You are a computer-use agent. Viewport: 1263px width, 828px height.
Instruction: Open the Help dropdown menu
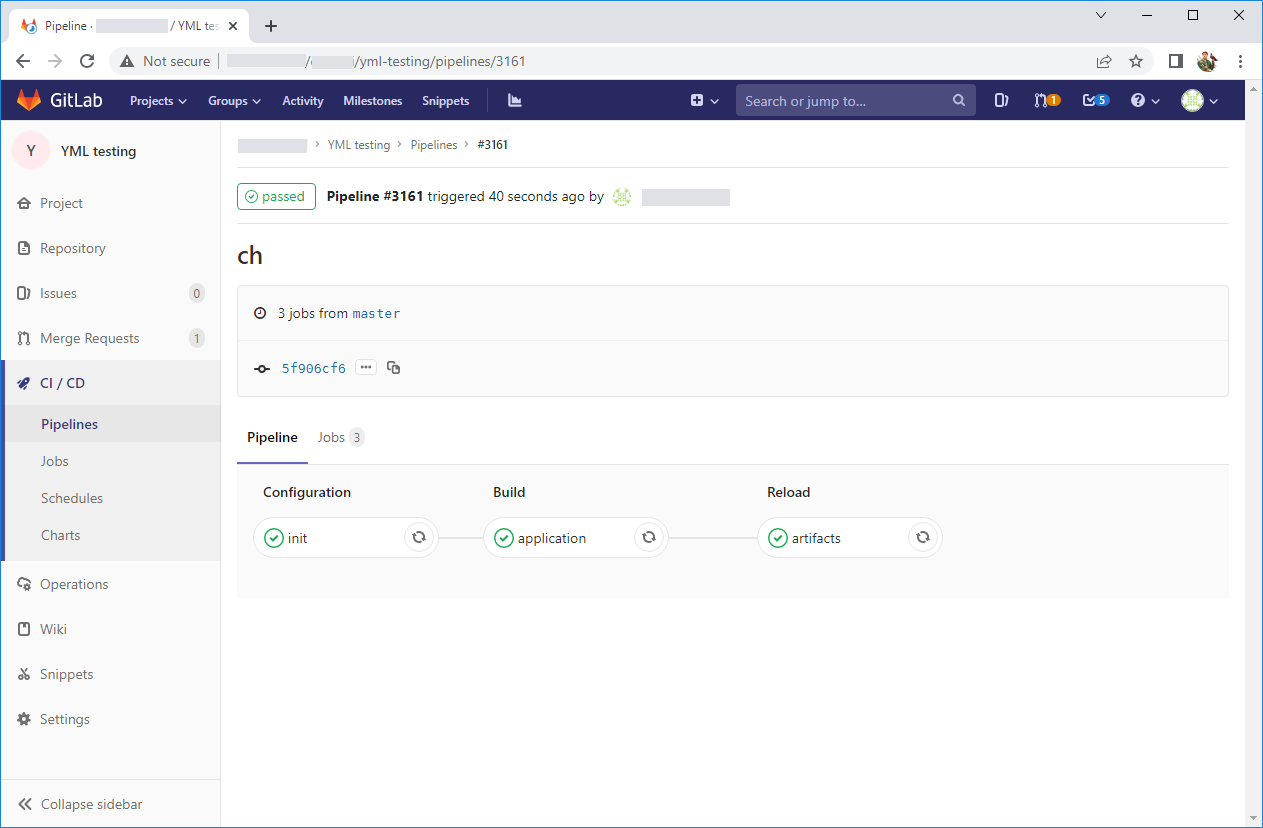(x=1144, y=101)
